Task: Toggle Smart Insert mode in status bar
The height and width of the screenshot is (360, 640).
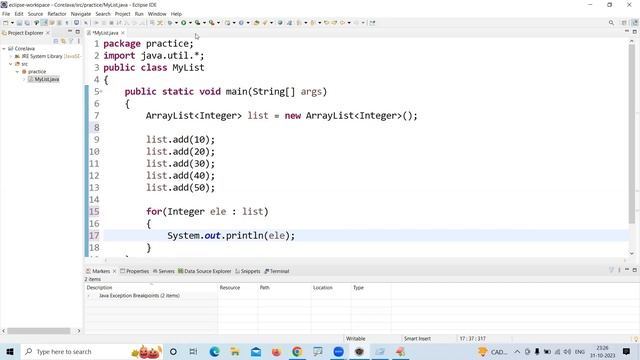Action: 417,339
